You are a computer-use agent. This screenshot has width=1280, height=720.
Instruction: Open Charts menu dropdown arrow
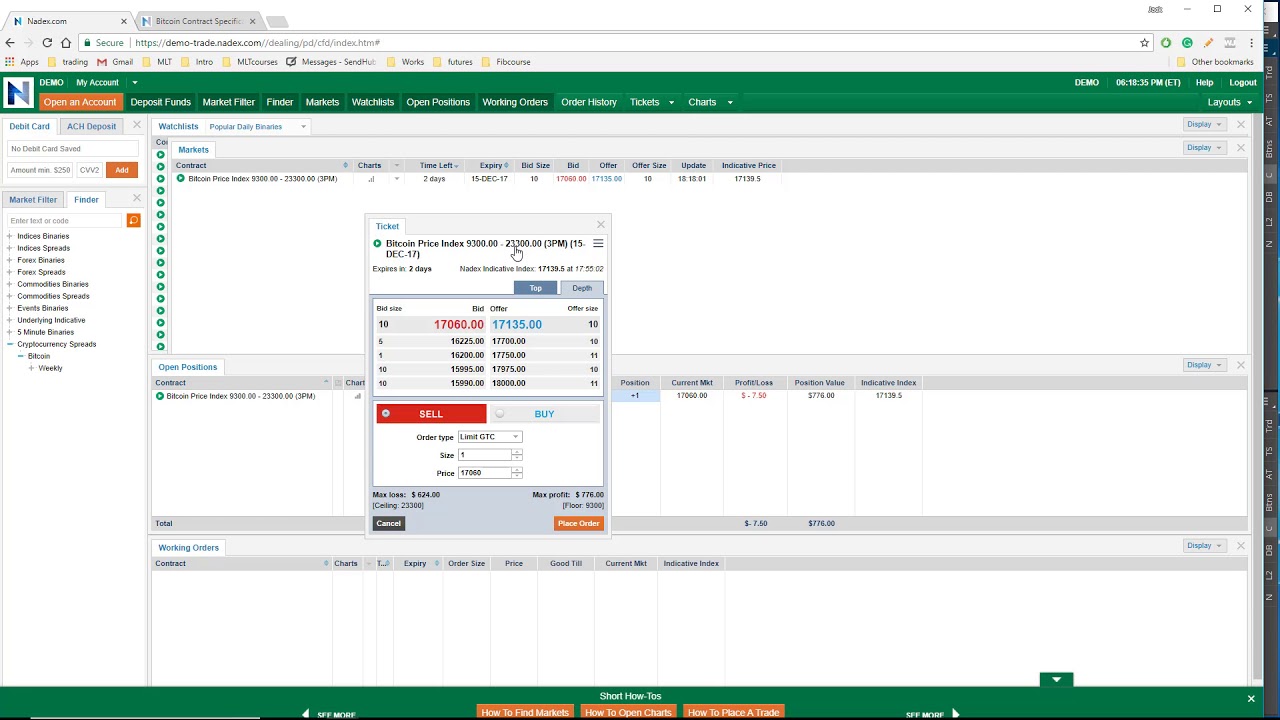(730, 102)
